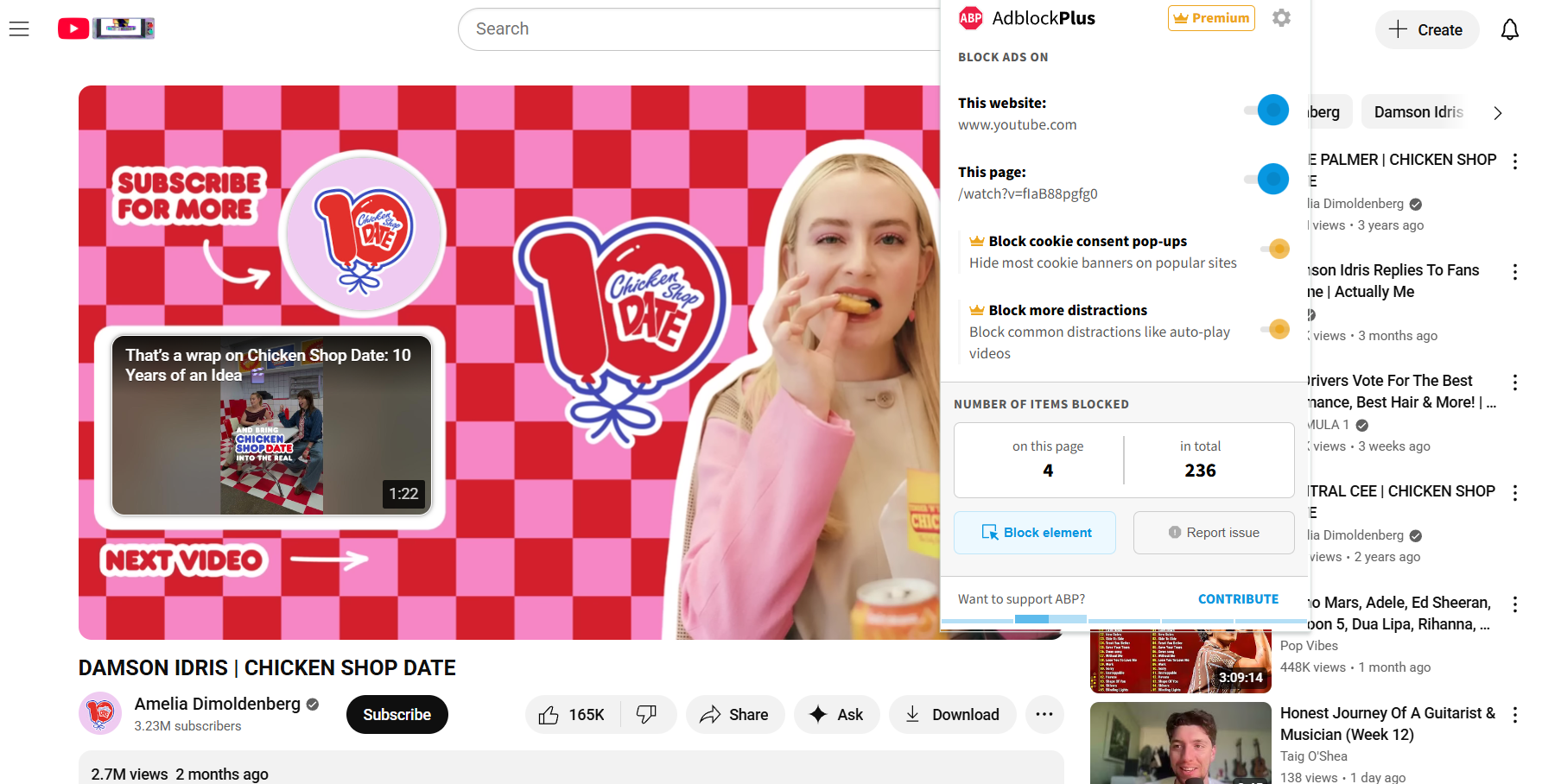Click the CONTRIBUTE link

(1237, 599)
